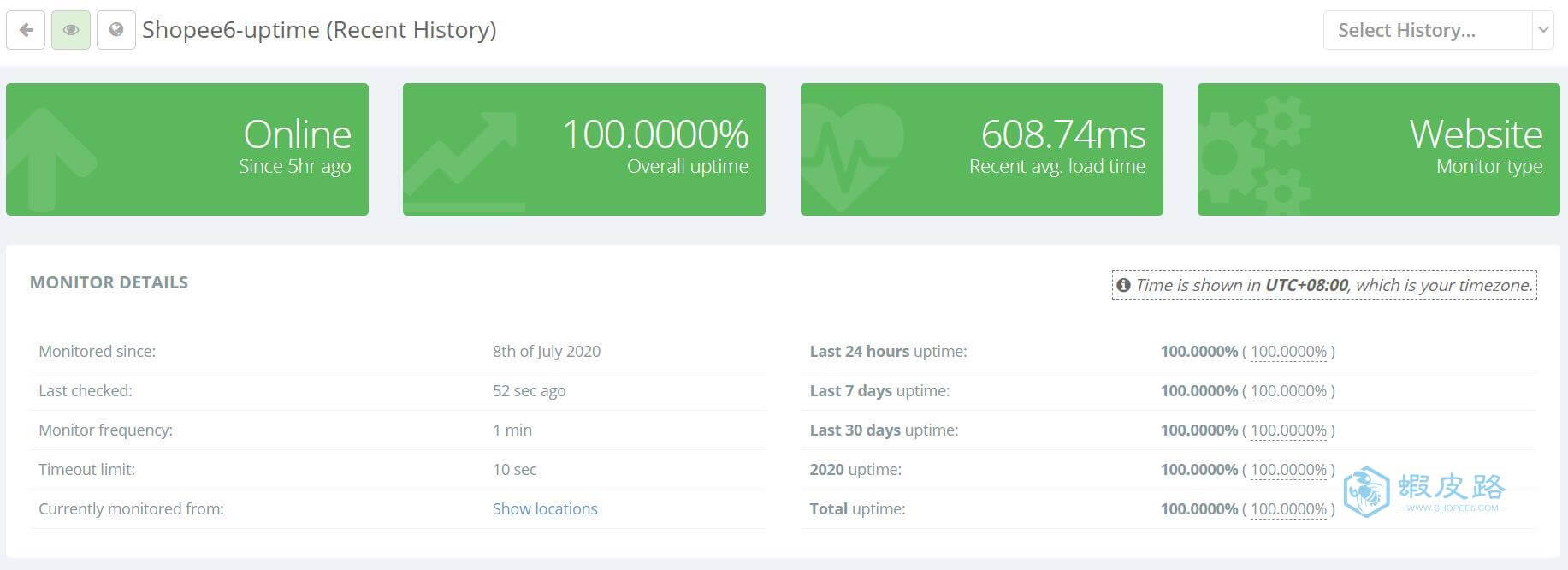
Task: Click the Shopee6-uptime (Recent History) title
Action: click(x=319, y=30)
